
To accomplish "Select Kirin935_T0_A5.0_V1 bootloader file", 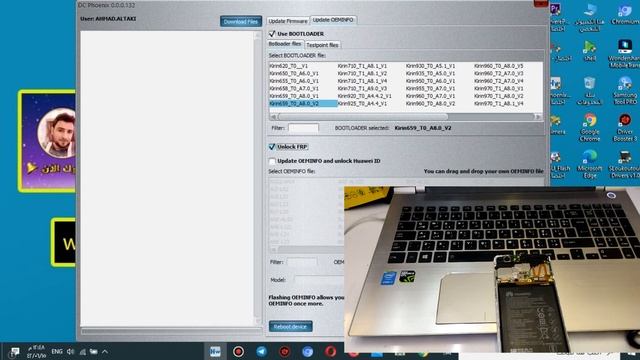I will [431, 73].
